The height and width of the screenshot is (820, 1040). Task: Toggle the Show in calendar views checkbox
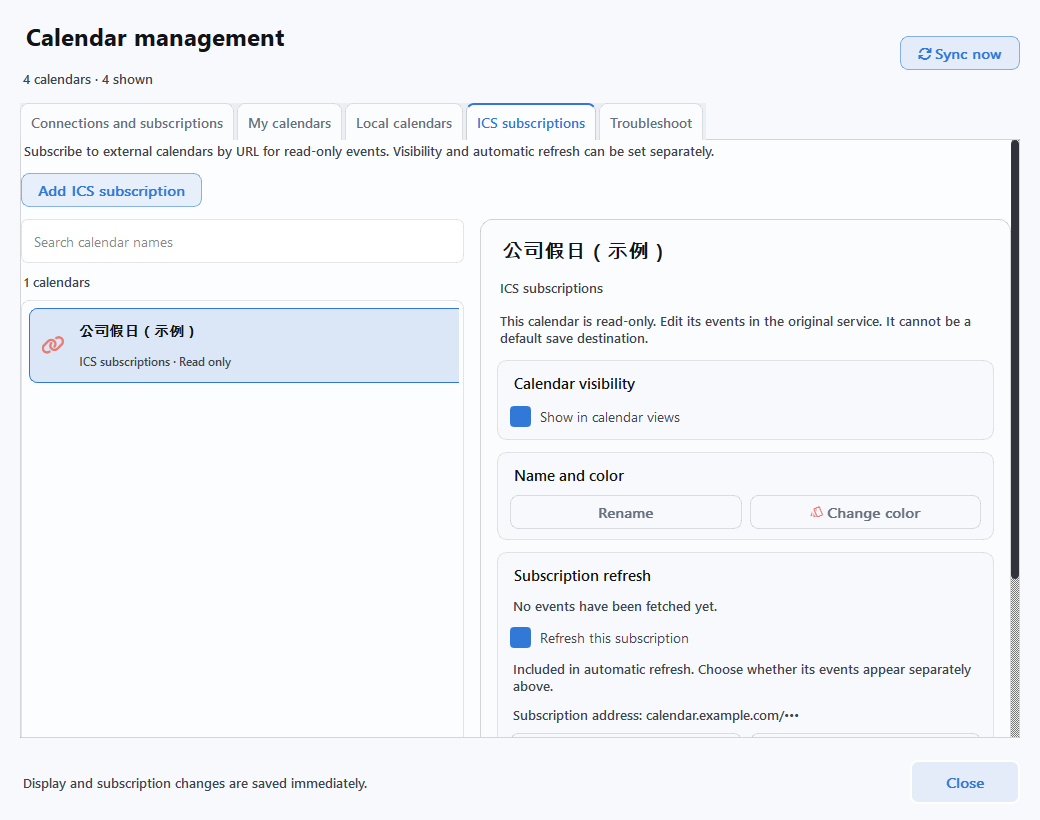click(x=521, y=417)
